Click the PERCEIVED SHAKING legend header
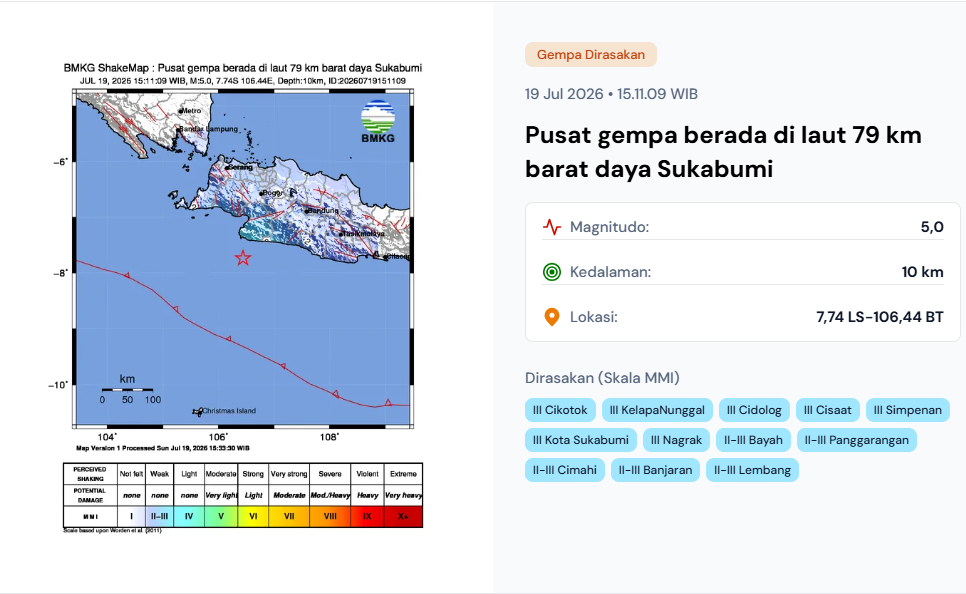Screen dimensions: 966x594 pyautogui.click(x=90, y=474)
